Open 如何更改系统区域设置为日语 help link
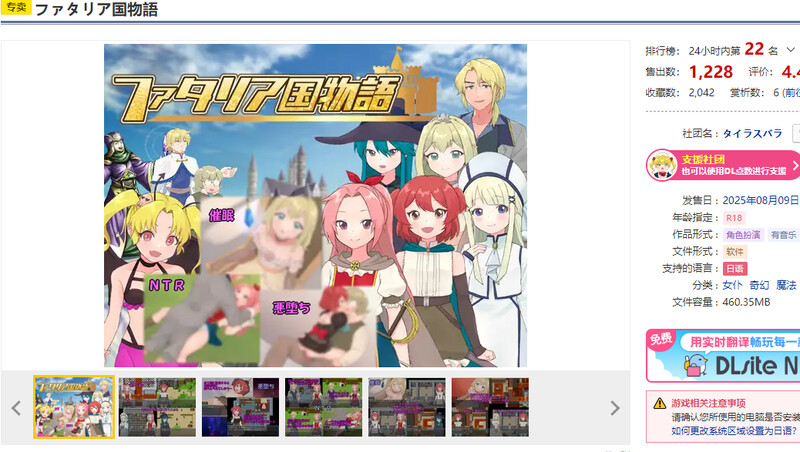800x452 pixels. [734, 431]
